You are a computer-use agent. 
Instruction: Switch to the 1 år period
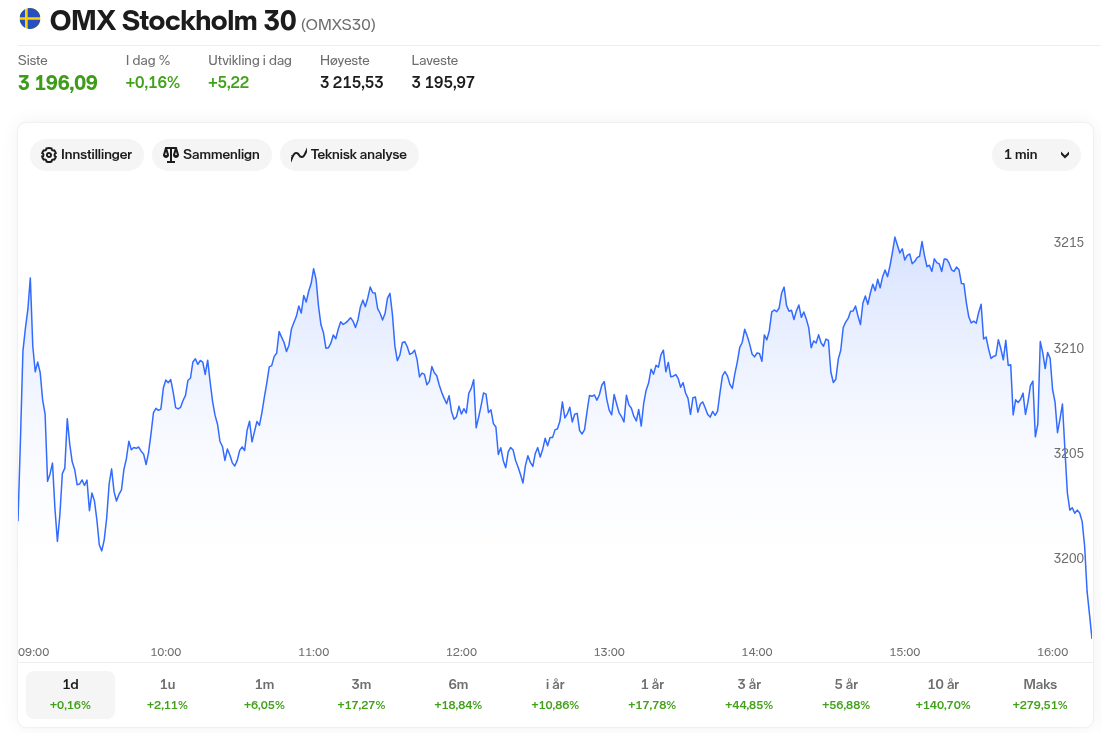[x=652, y=694]
